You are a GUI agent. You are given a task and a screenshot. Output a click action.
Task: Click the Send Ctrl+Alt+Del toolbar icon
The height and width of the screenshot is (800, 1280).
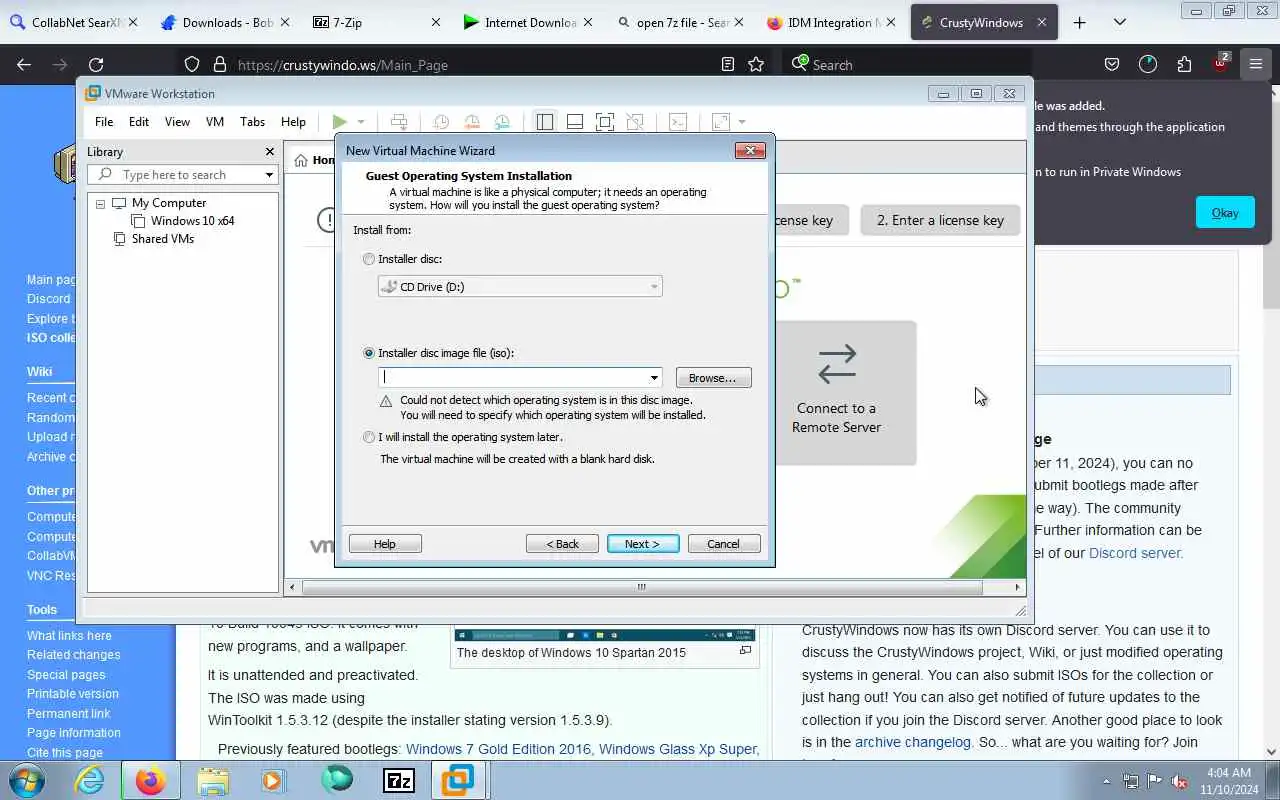tap(399, 122)
